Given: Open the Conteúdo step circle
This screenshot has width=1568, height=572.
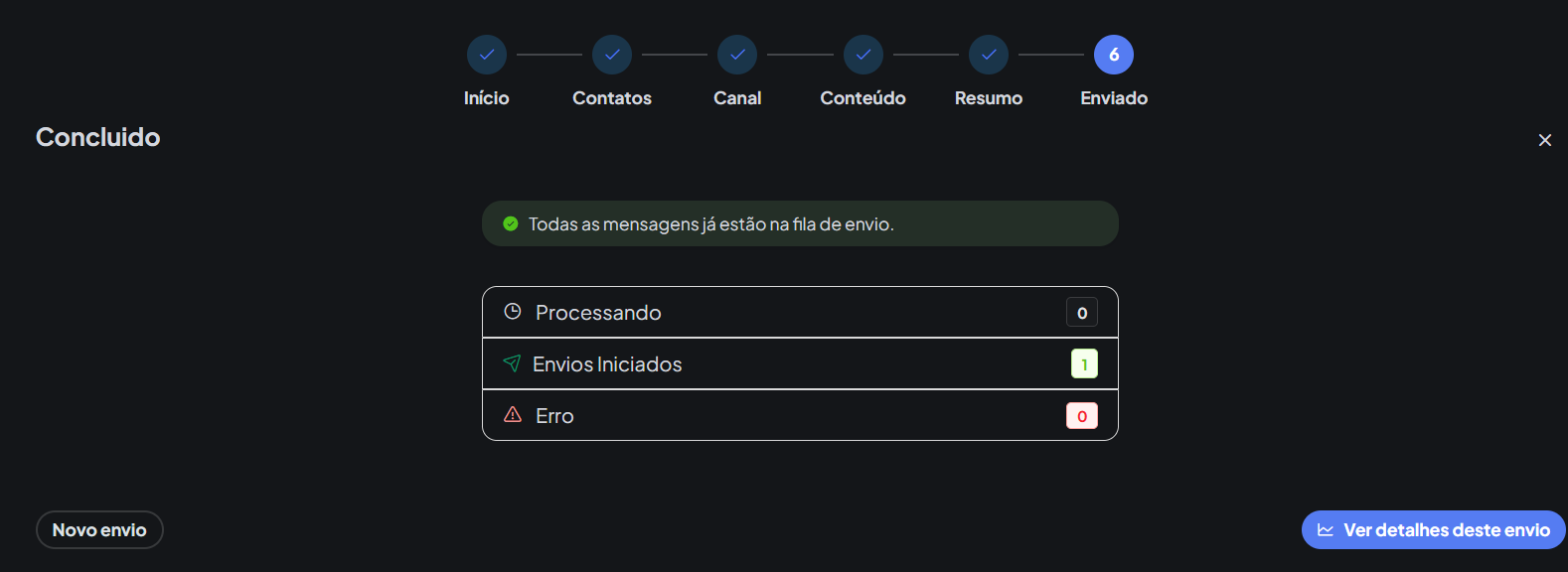Looking at the screenshot, I should pyautogui.click(x=863, y=55).
